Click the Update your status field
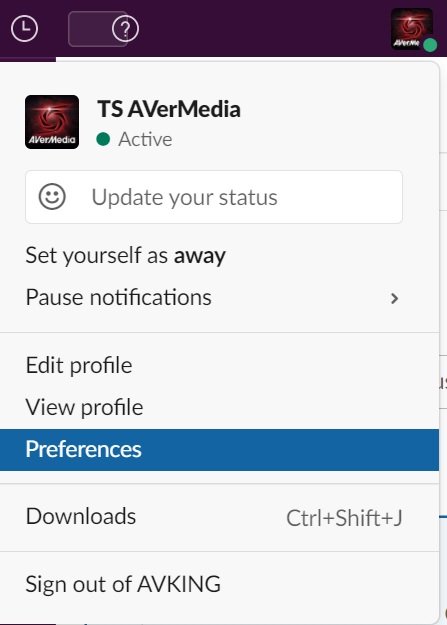The height and width of the screenshot is (625, 447). click(x=214, y=197)
